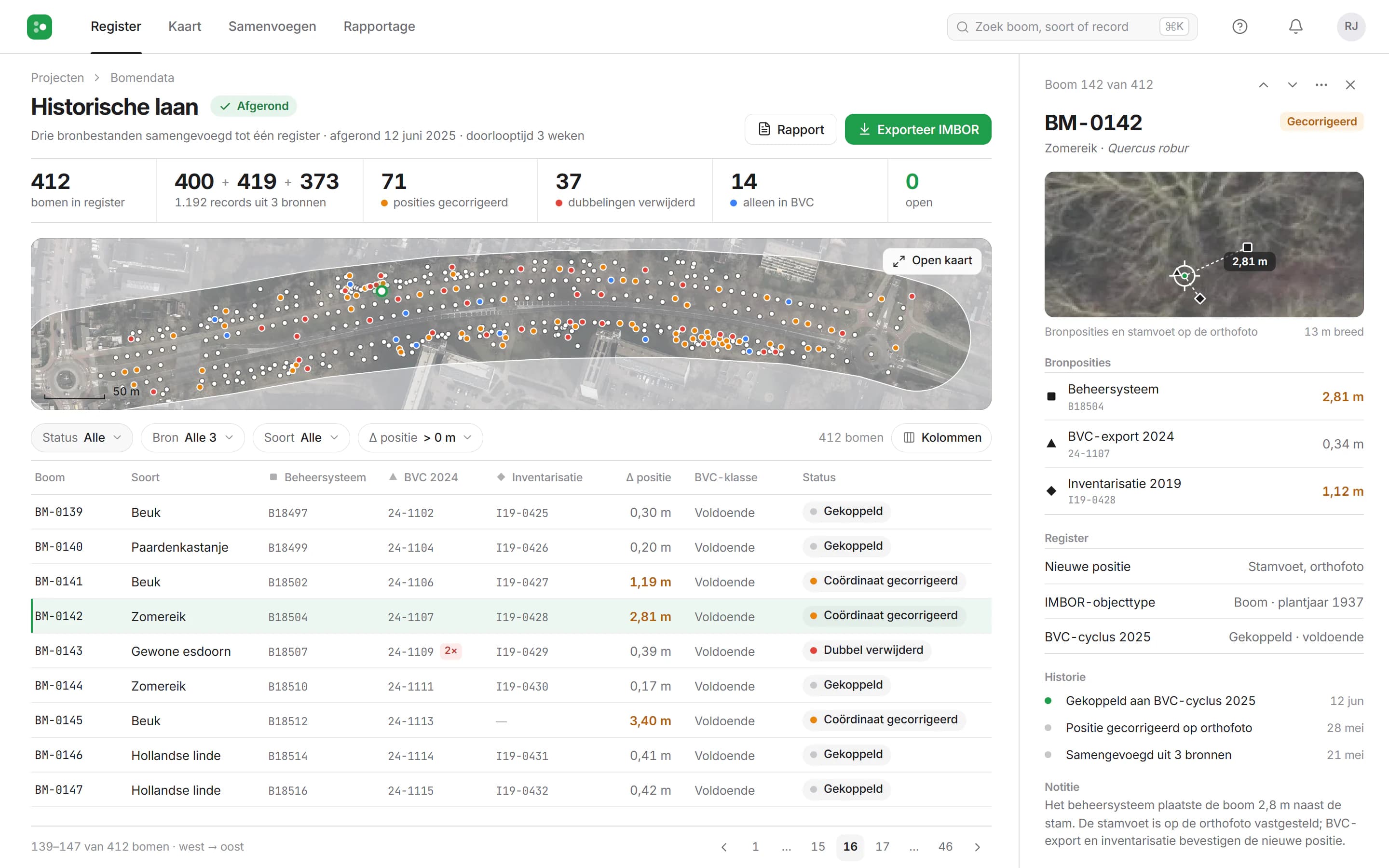Select the Paardenkastanje cell in BM-0140 row
Viewport: 1389px width, 868px height.
(x=179, y=547)
